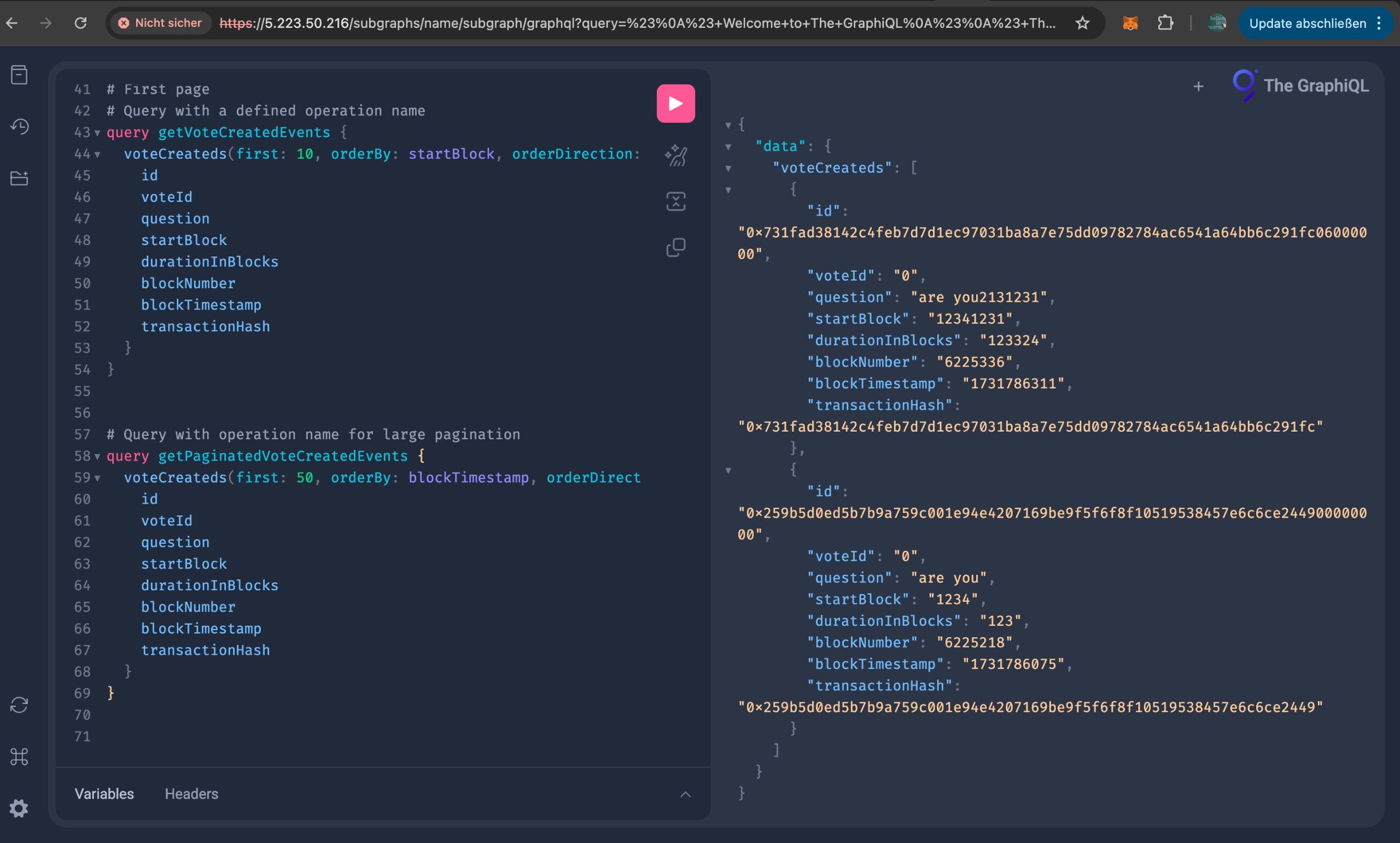The width and height of the screenshot is (1400, 843).
Task: Click the 'Nicht sicher' security warning badge
Action: point(160,24)
